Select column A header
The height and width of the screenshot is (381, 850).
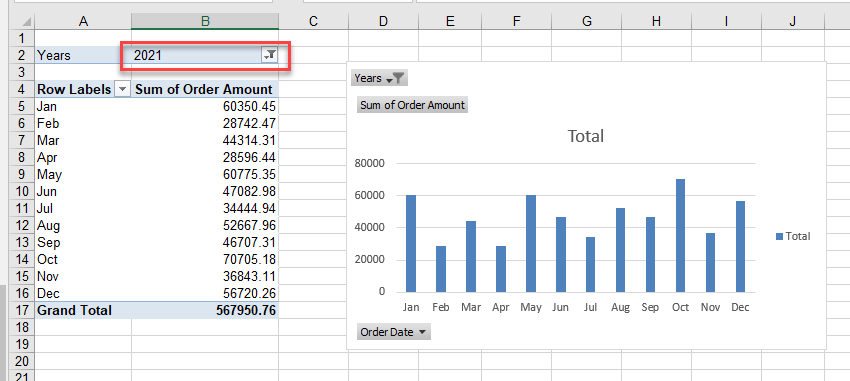coord(83,21)
